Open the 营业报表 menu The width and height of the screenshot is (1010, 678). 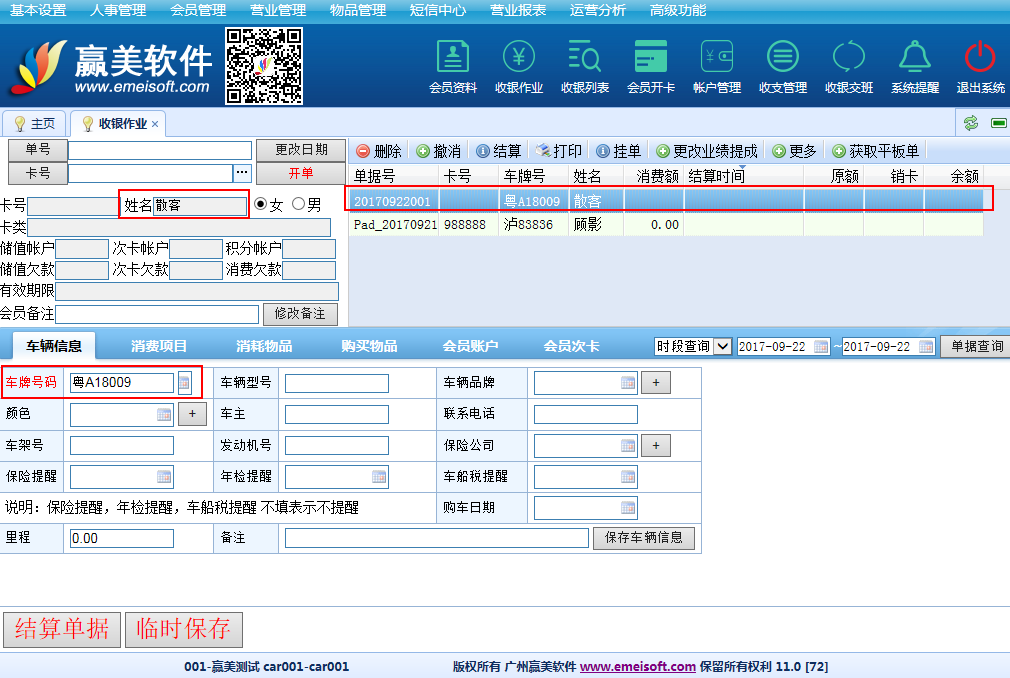(518, 10)
